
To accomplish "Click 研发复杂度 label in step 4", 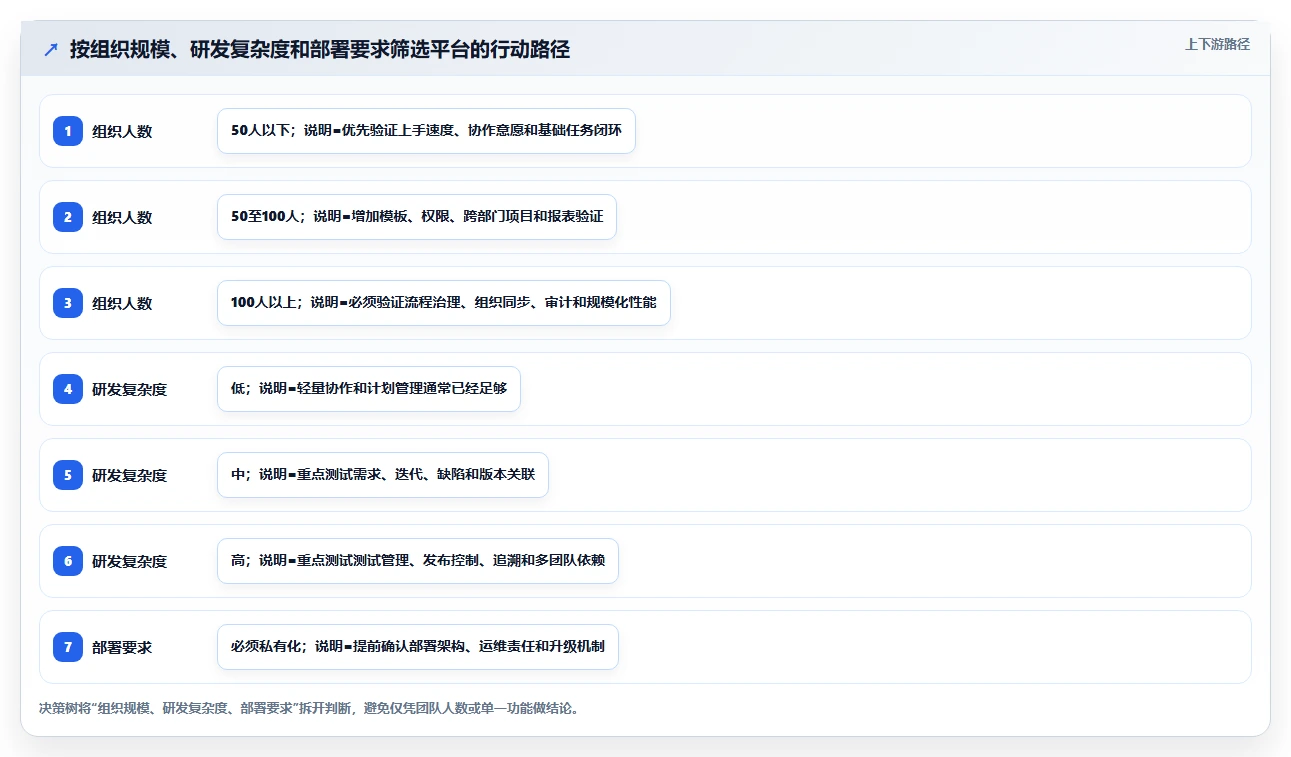I will click(x=130, y=389).
